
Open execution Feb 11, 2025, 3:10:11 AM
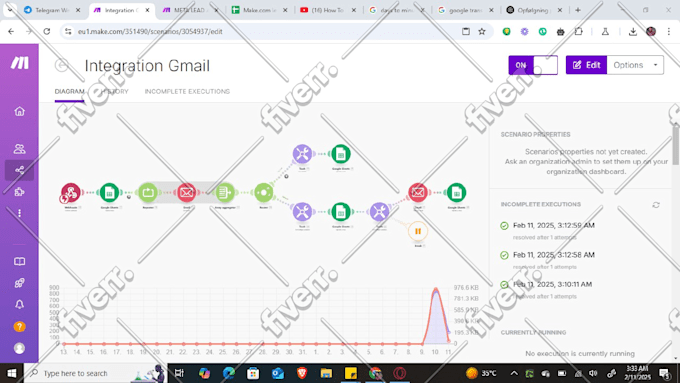(552, 284)
